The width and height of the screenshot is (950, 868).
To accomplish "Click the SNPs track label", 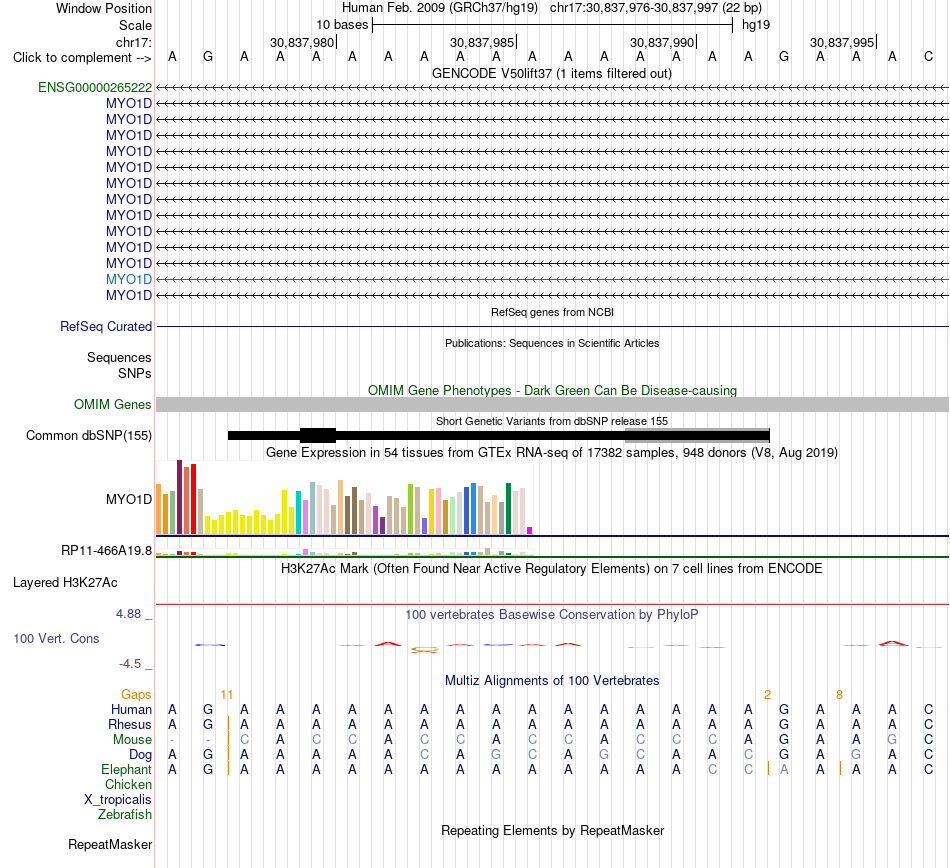I will point(135,373).
